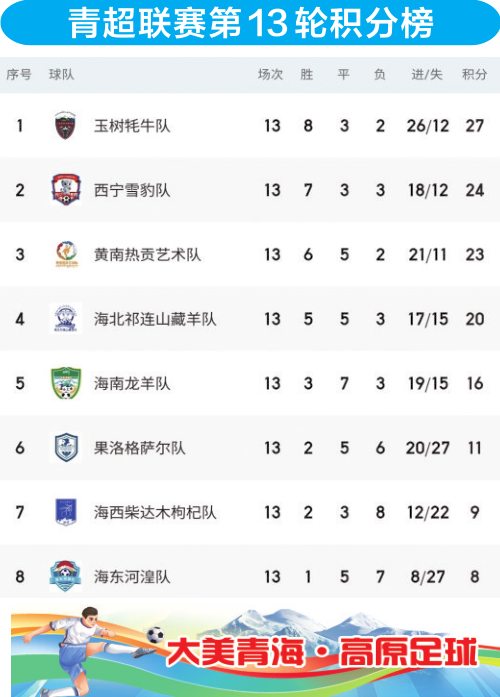Select the green 海南龙羊队 shield logo
Image resolution: width=500 pixels, height=697 pixels.
pos(66,383)
